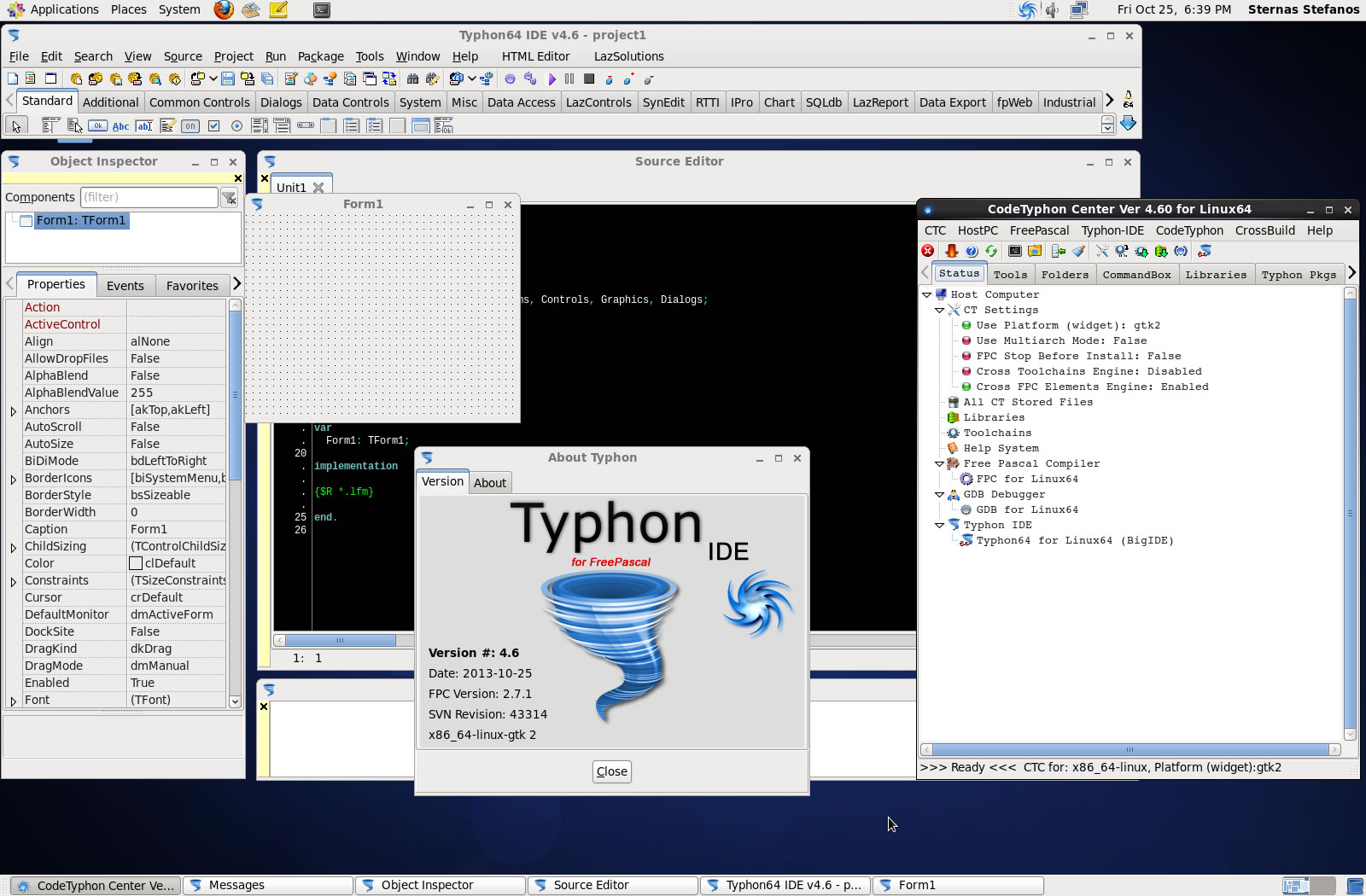This screenshot has height=896, width=1366.
Task: Expand the Constraints property
Action: 14,582
